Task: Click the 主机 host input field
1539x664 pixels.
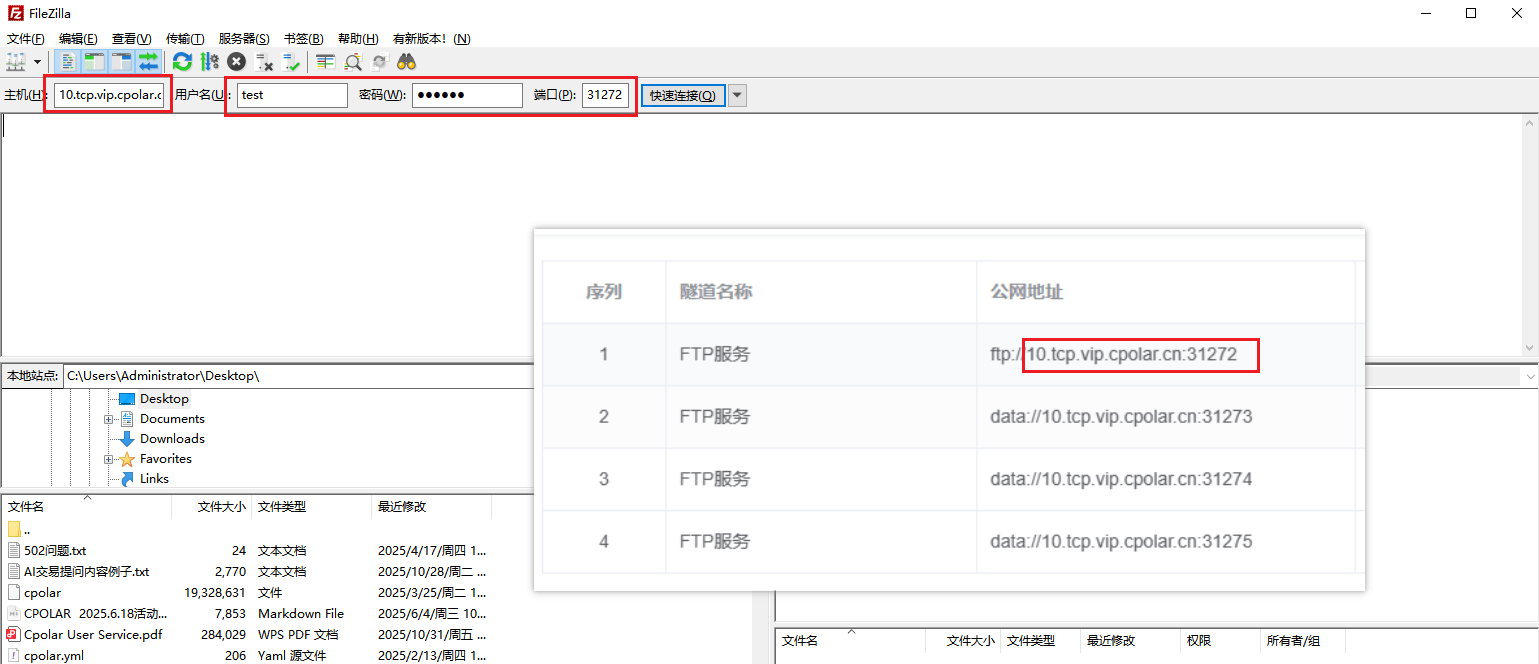Action: click(110, 95)
